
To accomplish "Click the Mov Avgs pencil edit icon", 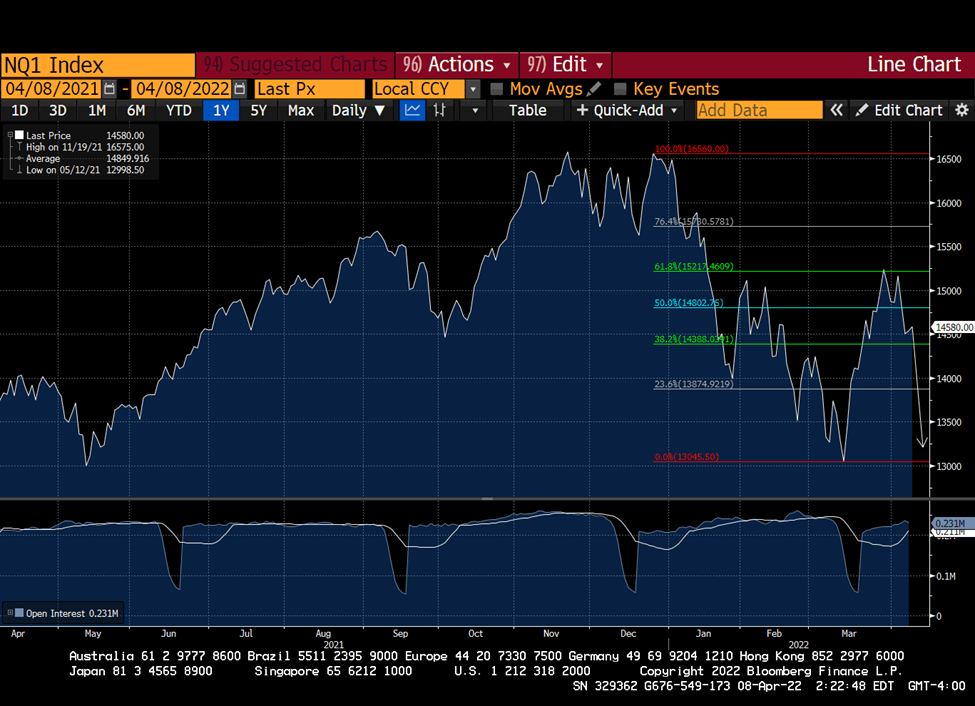I will tap(594, 88).
